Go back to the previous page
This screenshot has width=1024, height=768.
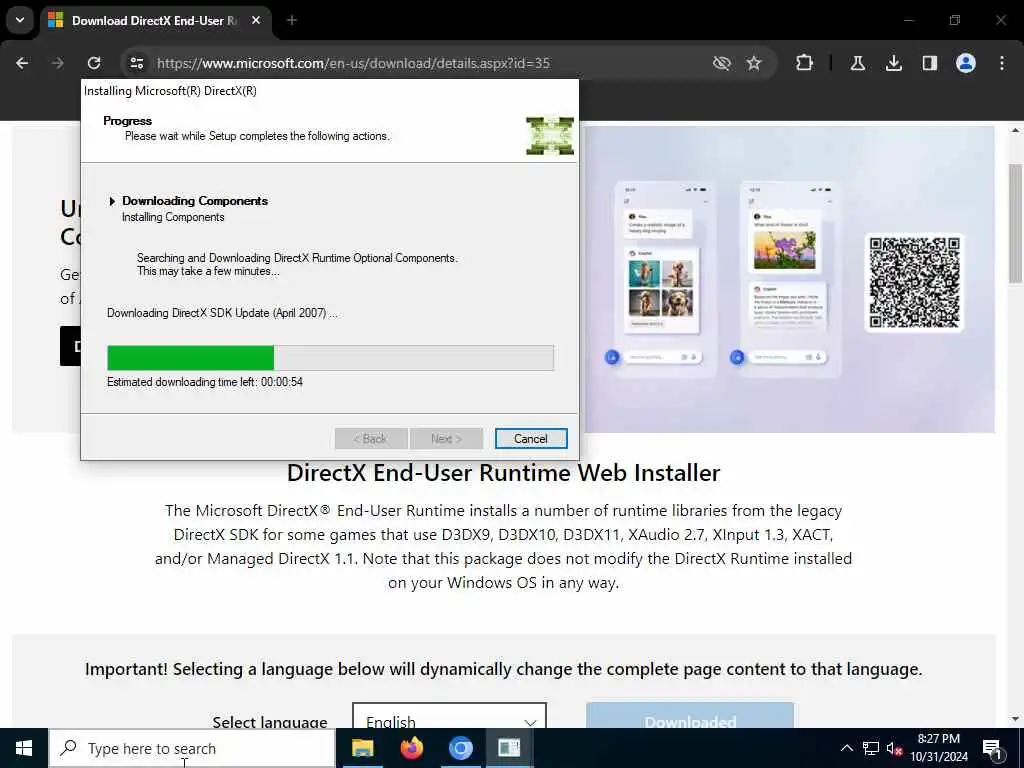[22, 63]
